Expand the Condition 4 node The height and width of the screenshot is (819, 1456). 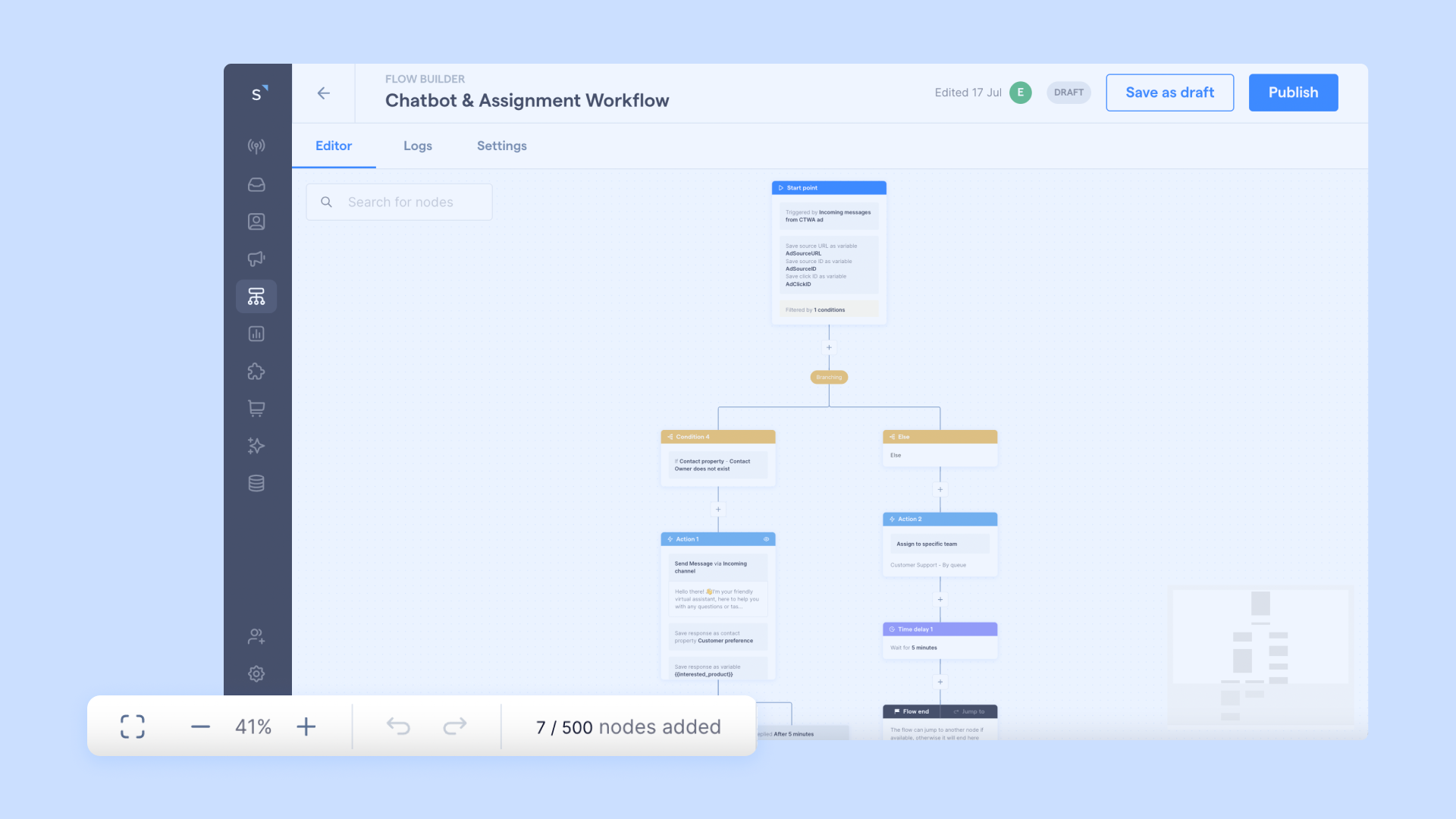[718, 436]
